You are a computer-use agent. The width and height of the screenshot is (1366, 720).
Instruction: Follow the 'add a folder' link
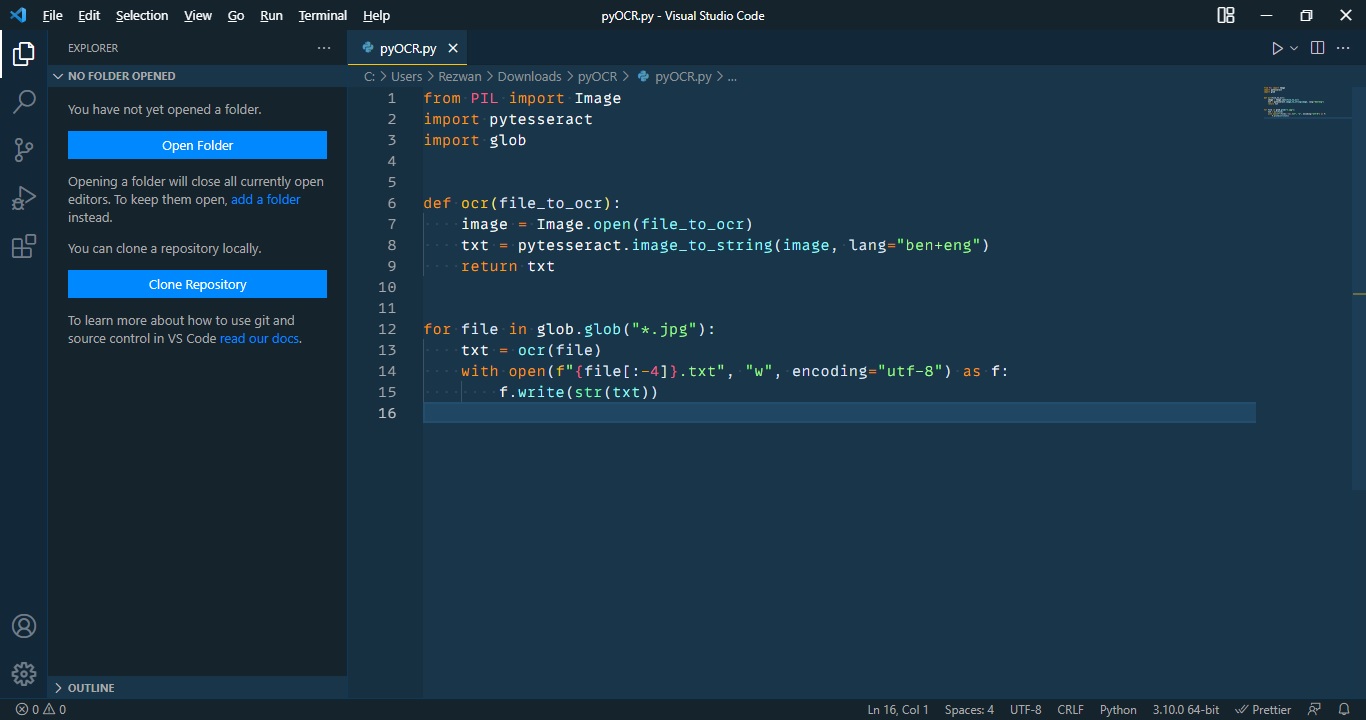pos(266,199)
